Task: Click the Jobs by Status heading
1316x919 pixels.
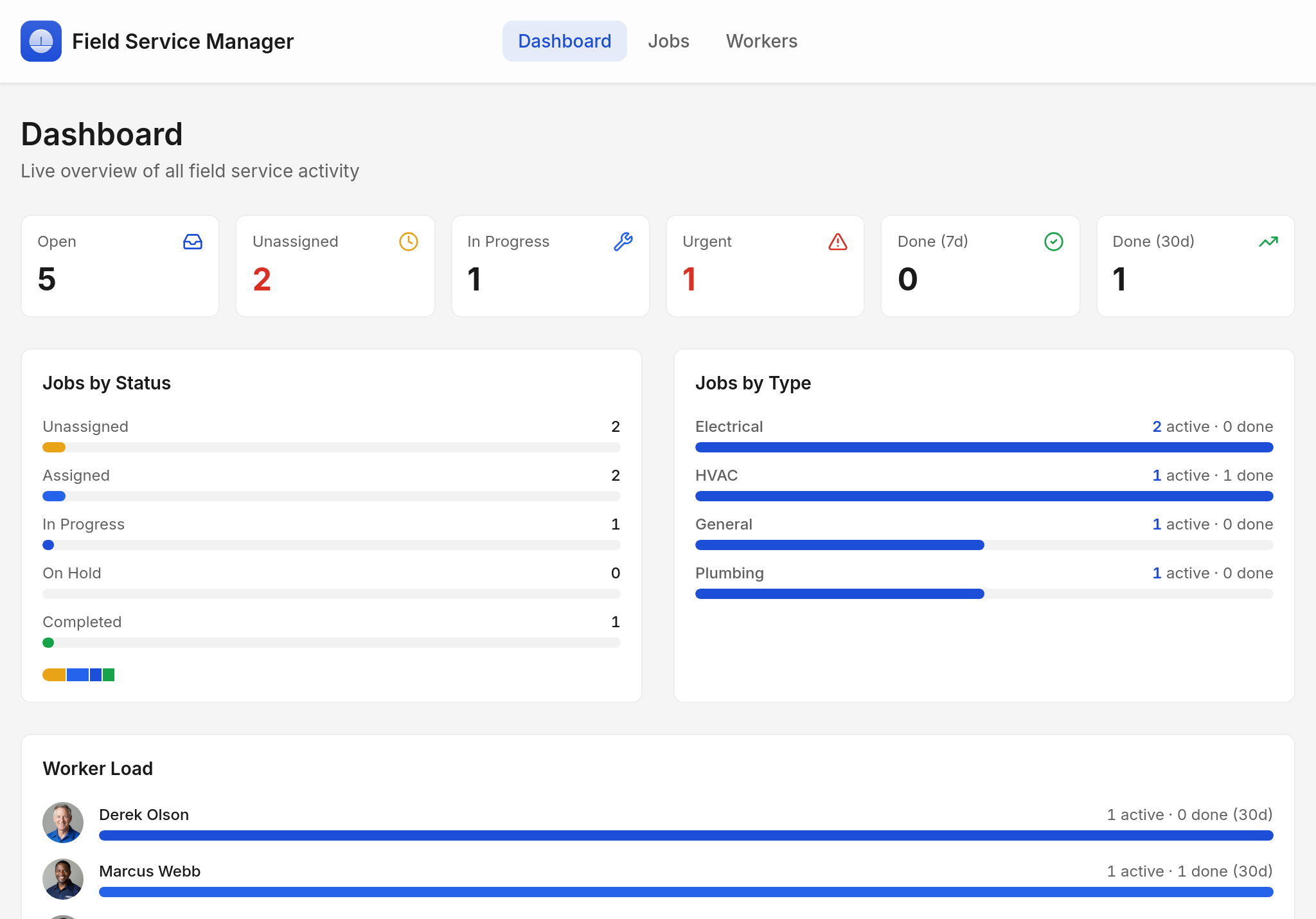Action: (107, 383)
